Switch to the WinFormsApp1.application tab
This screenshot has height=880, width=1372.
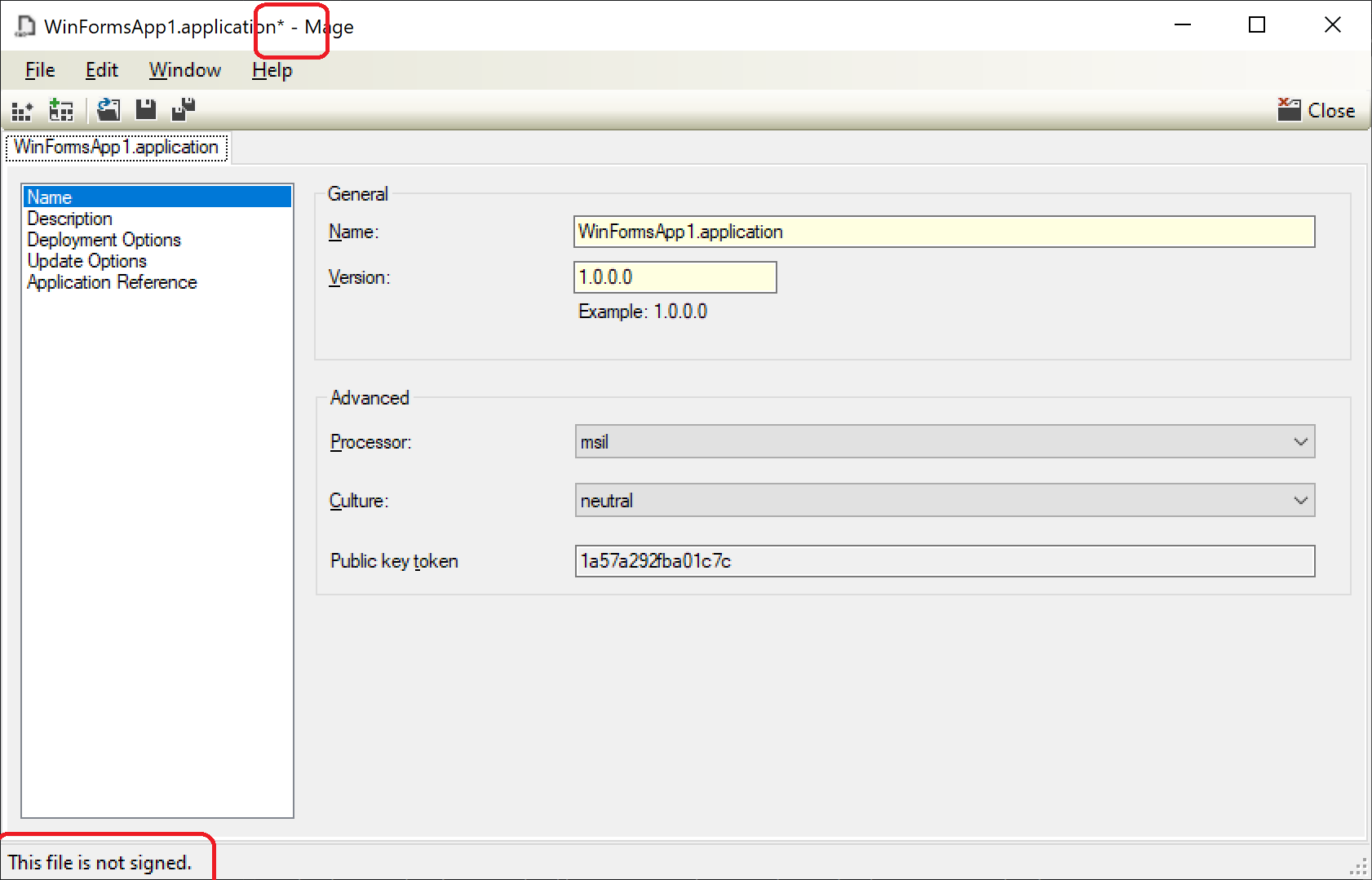(x=116, y=148)
